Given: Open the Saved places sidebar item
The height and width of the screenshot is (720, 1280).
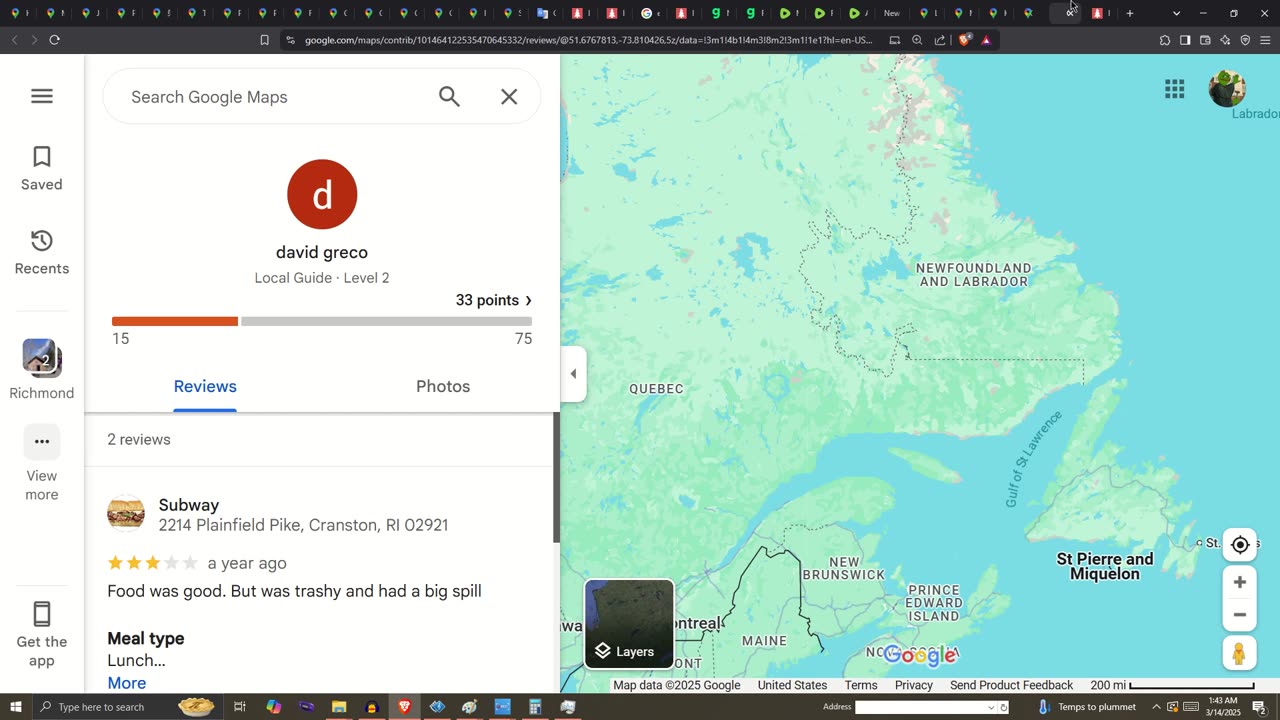Looking at the screenshot, I should pos(41,168).
